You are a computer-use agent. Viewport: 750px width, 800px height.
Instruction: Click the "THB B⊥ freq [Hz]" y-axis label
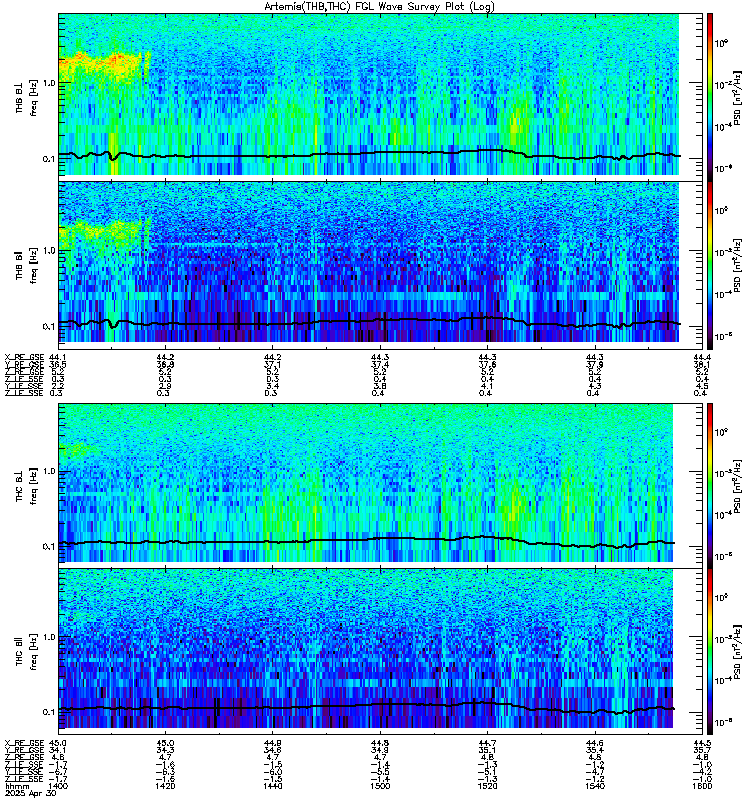(26, 97)
